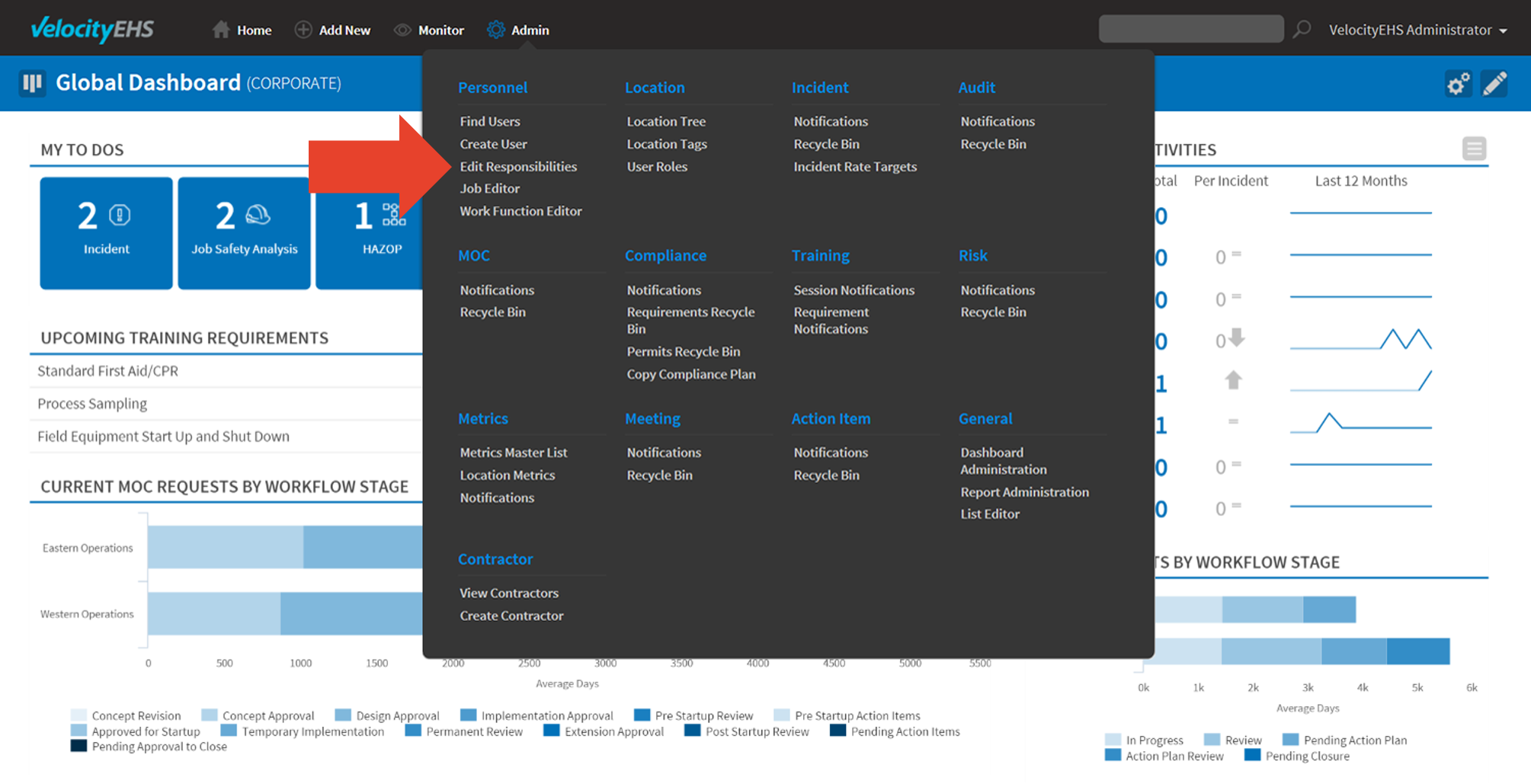Image resolution: width=1531 pixels, height=784 pixels.
Task: Open Location Tags
Action: pos(667,144)
